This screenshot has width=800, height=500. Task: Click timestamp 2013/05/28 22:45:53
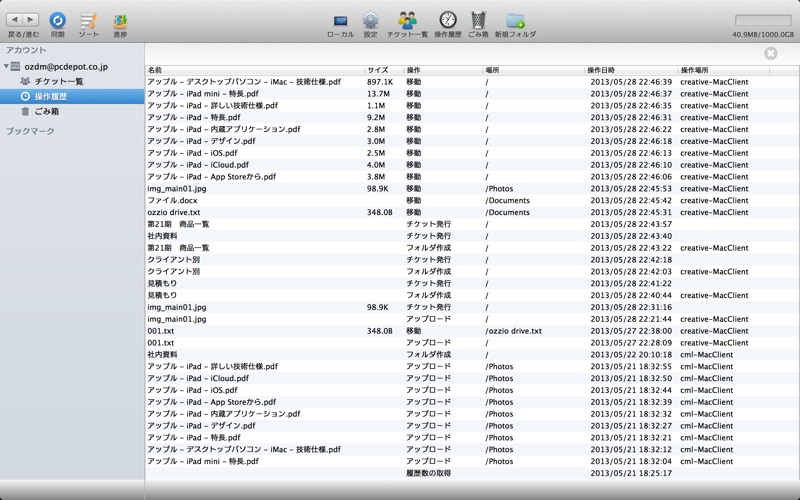[631, 189]
